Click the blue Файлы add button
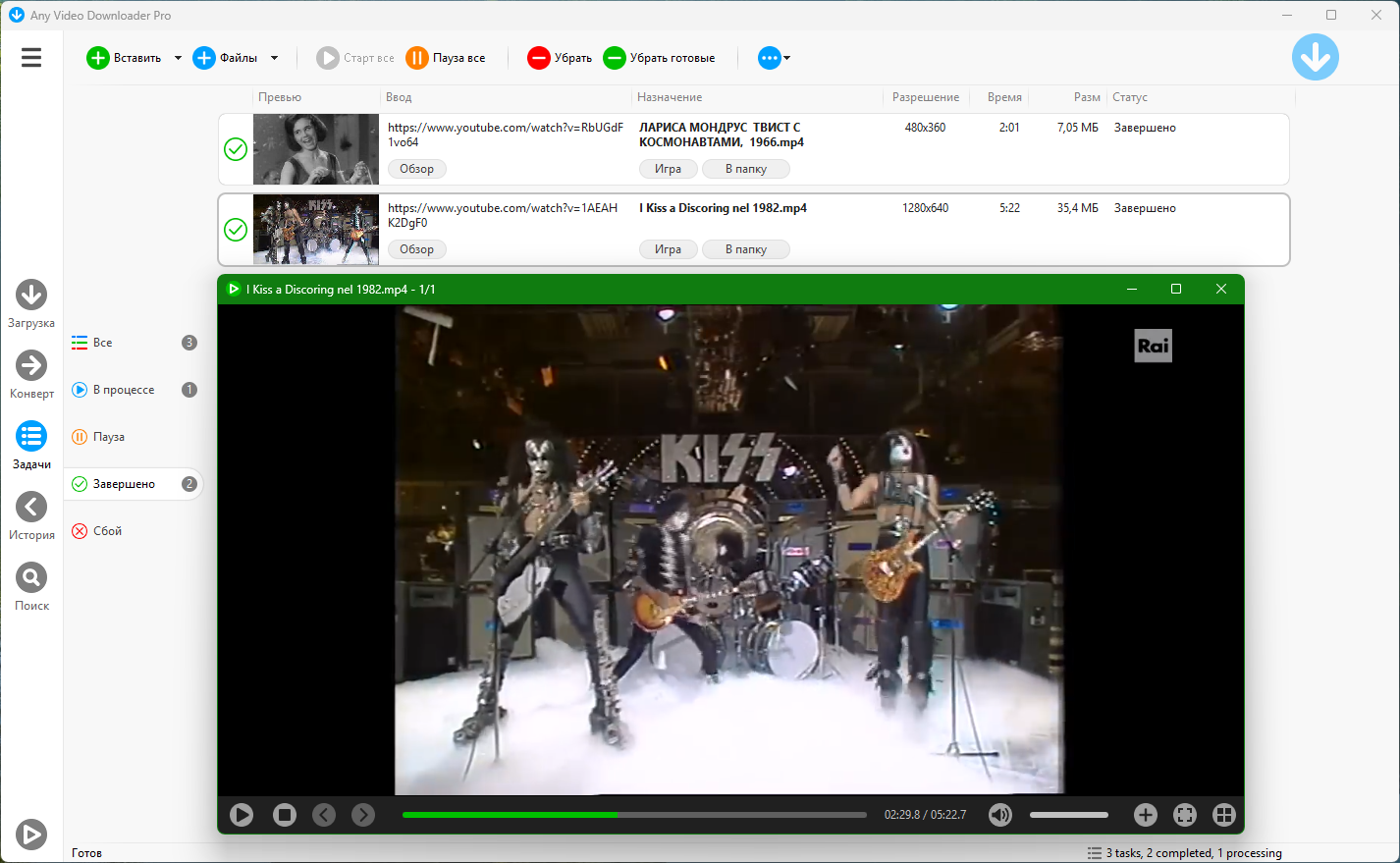The width and height of the screenshot is (1400, 863). tap(226, 58)
